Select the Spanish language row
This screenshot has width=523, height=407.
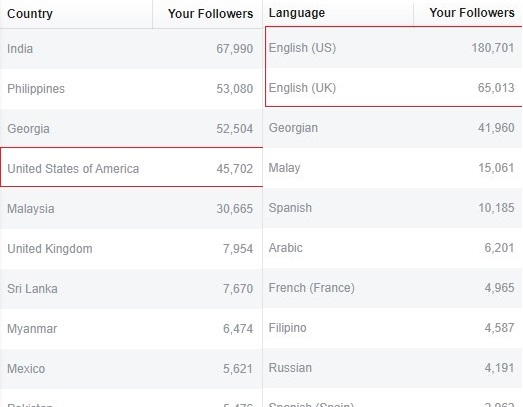point(393,208)
